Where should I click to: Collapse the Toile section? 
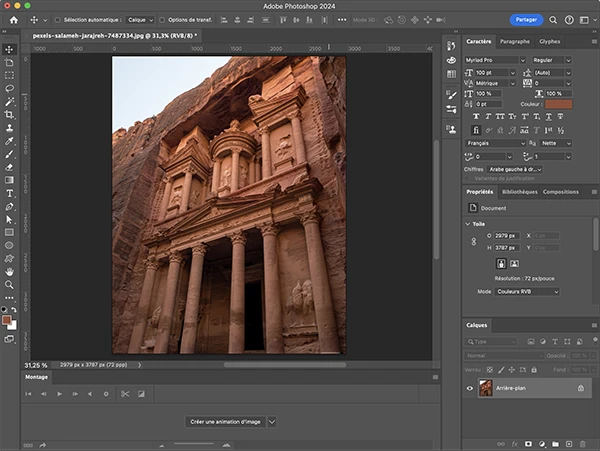coord(467,224)
